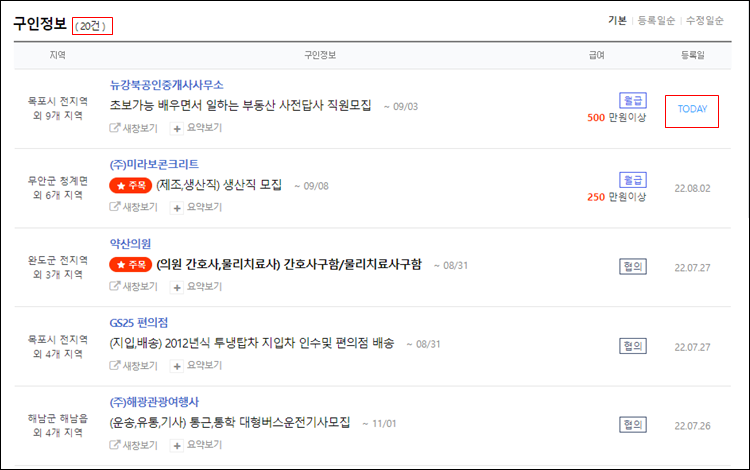Open the GS25 편의점 company link
Viewport: 750px width, 470px height.
tap(139, 323)
